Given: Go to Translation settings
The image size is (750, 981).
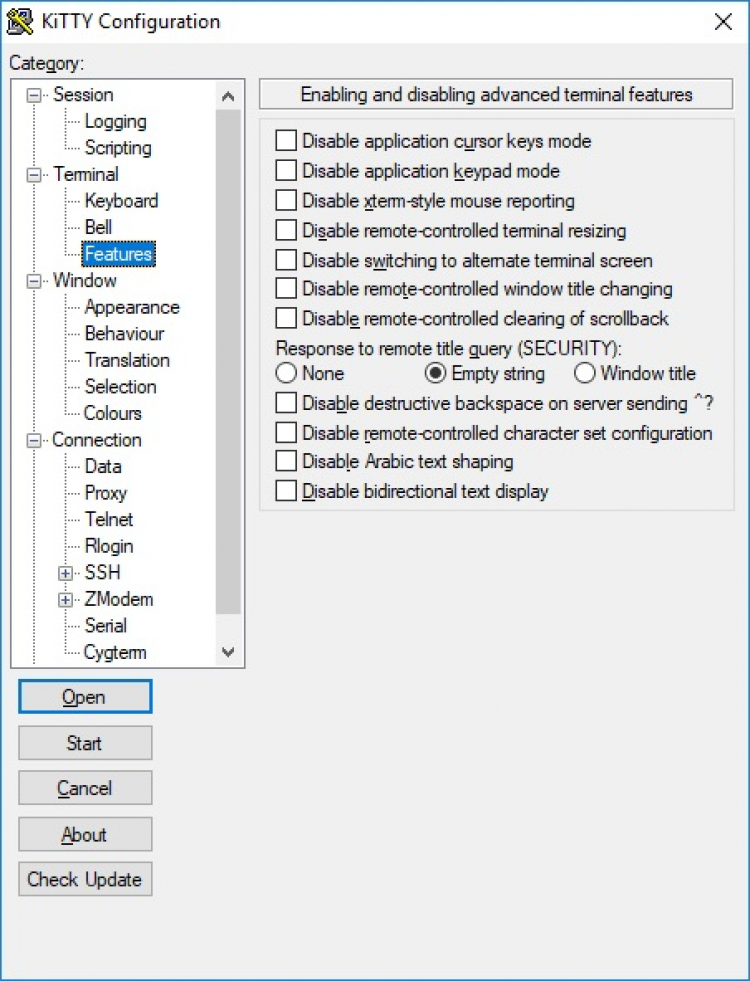Looking at the screenshot, I should pos(127,360).
